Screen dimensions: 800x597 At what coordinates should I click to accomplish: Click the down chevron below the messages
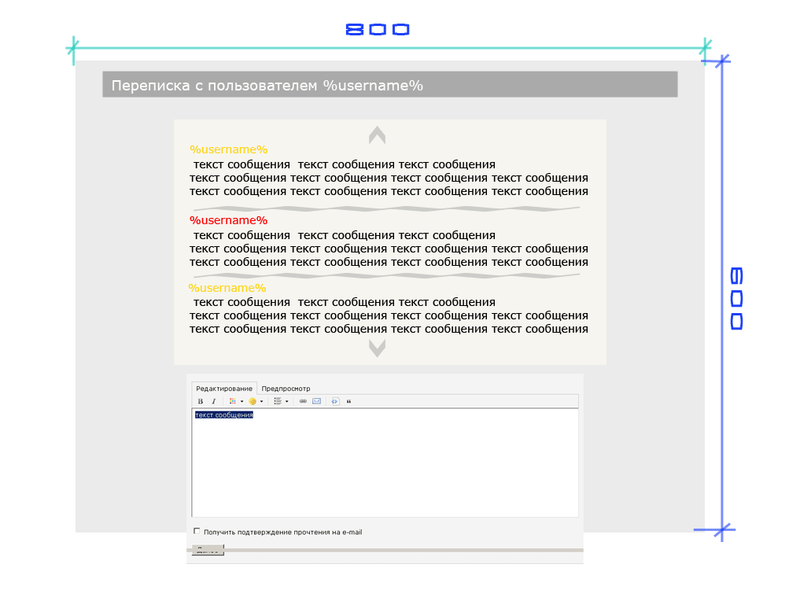coord(377,349)
